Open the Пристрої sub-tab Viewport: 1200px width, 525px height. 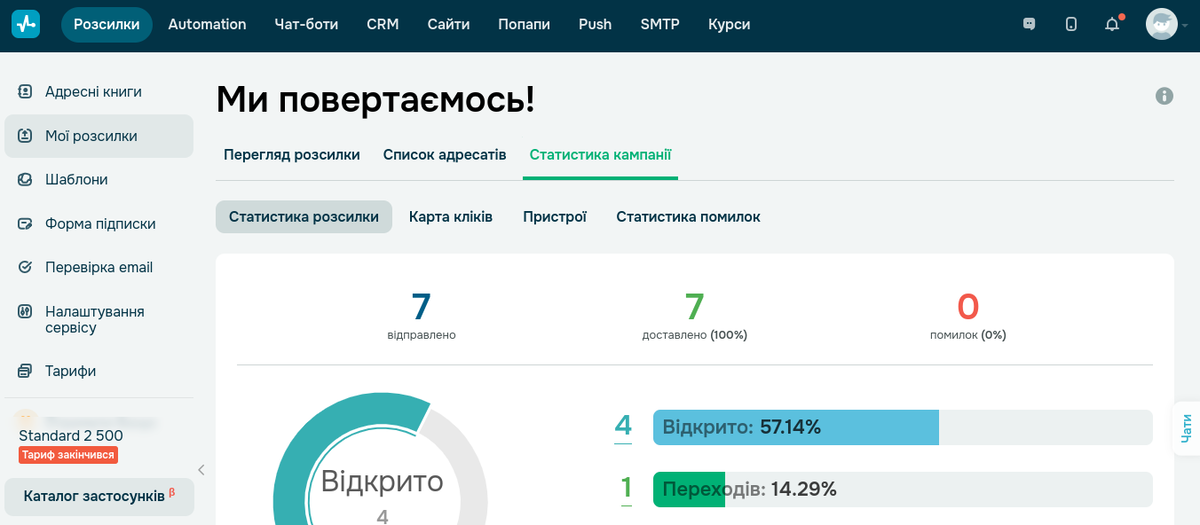555,217
